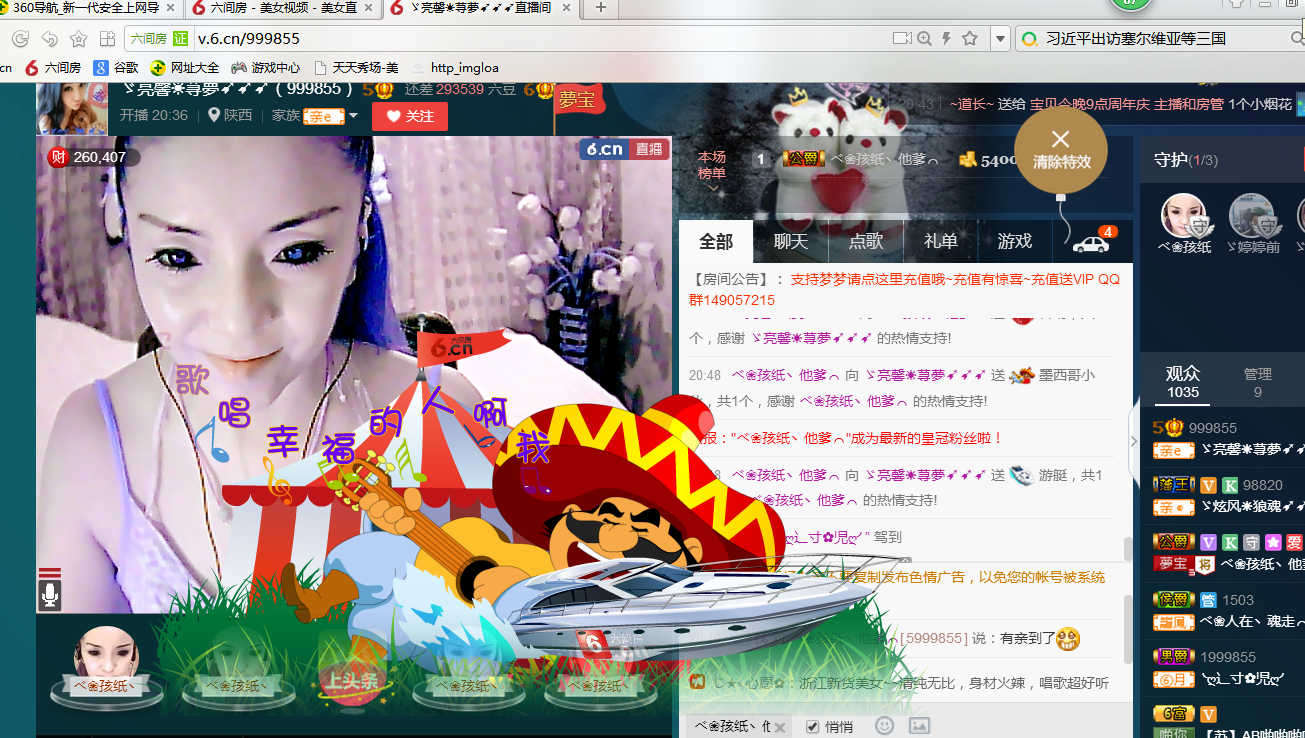
Task: Follow the host with 关注 button
Action: coord(410,116)
